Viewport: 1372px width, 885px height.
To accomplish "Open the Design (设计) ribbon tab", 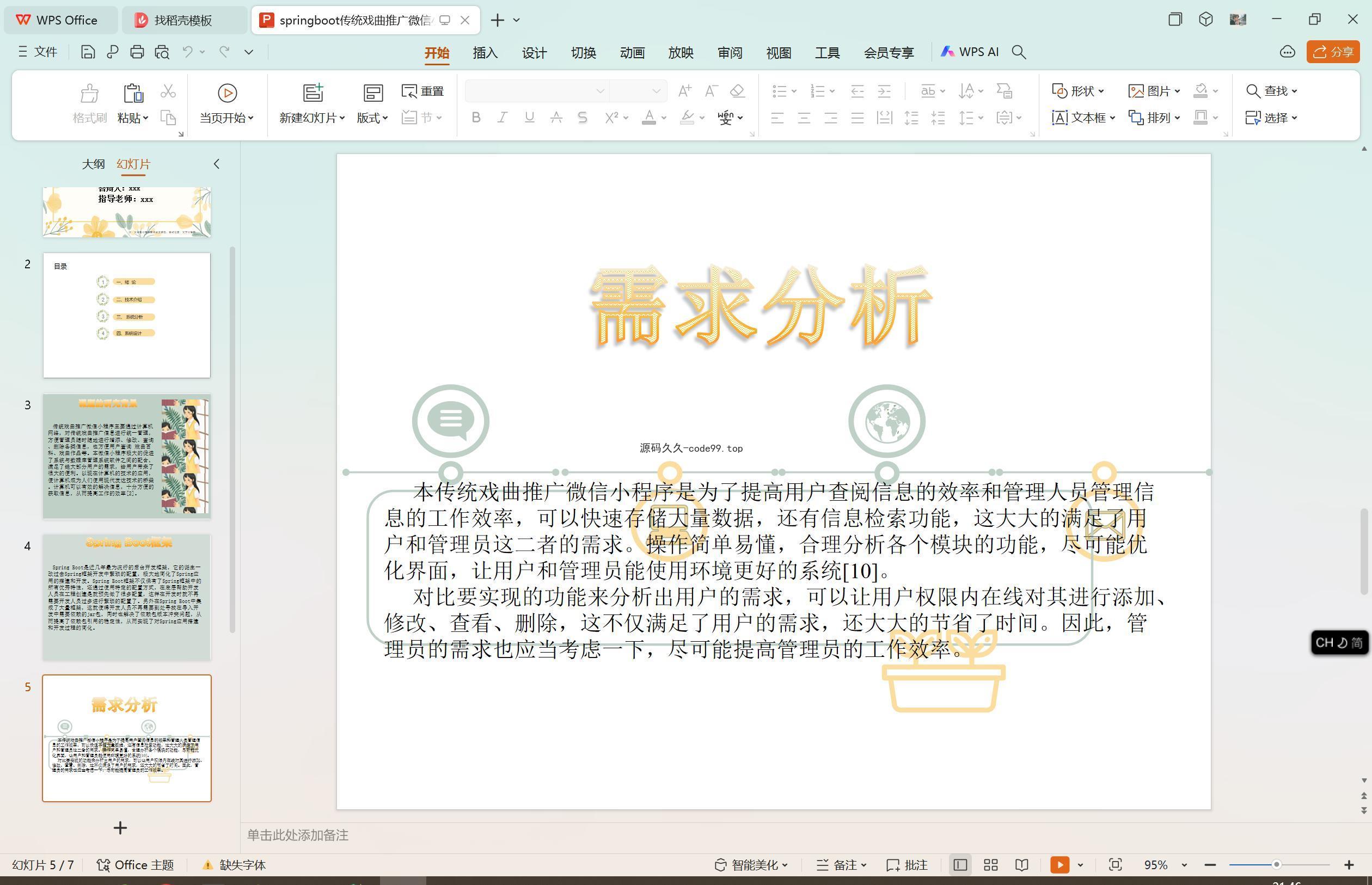I will [534, 53].
